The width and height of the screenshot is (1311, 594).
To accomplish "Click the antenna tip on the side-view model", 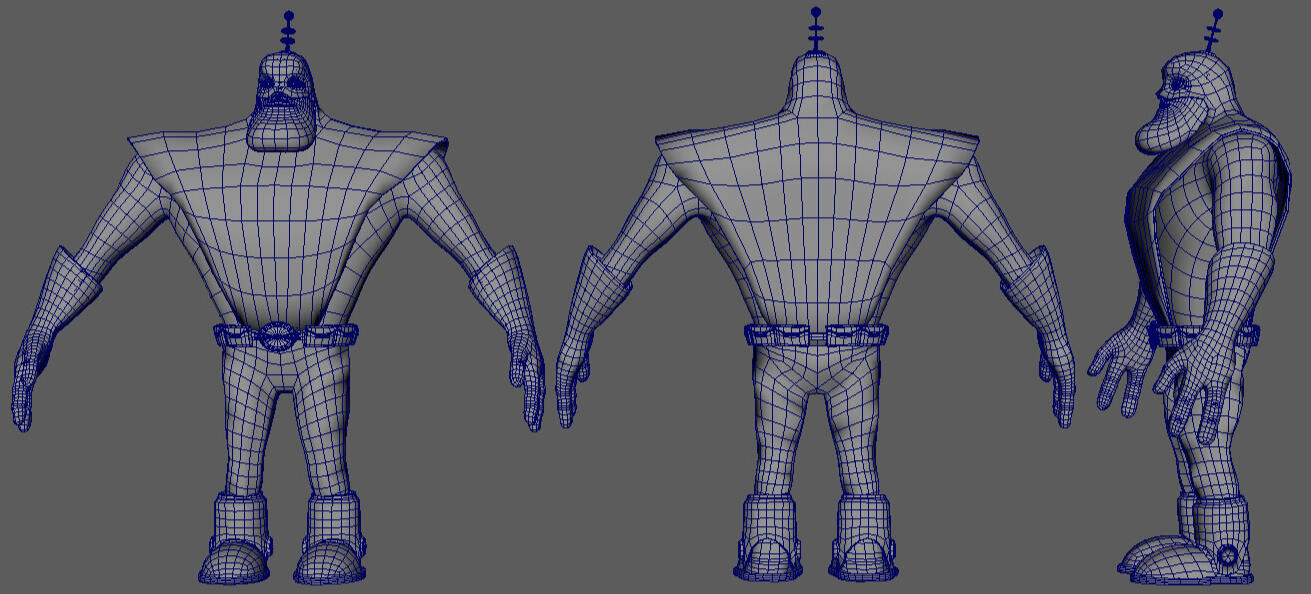I will coord(1217,14).
